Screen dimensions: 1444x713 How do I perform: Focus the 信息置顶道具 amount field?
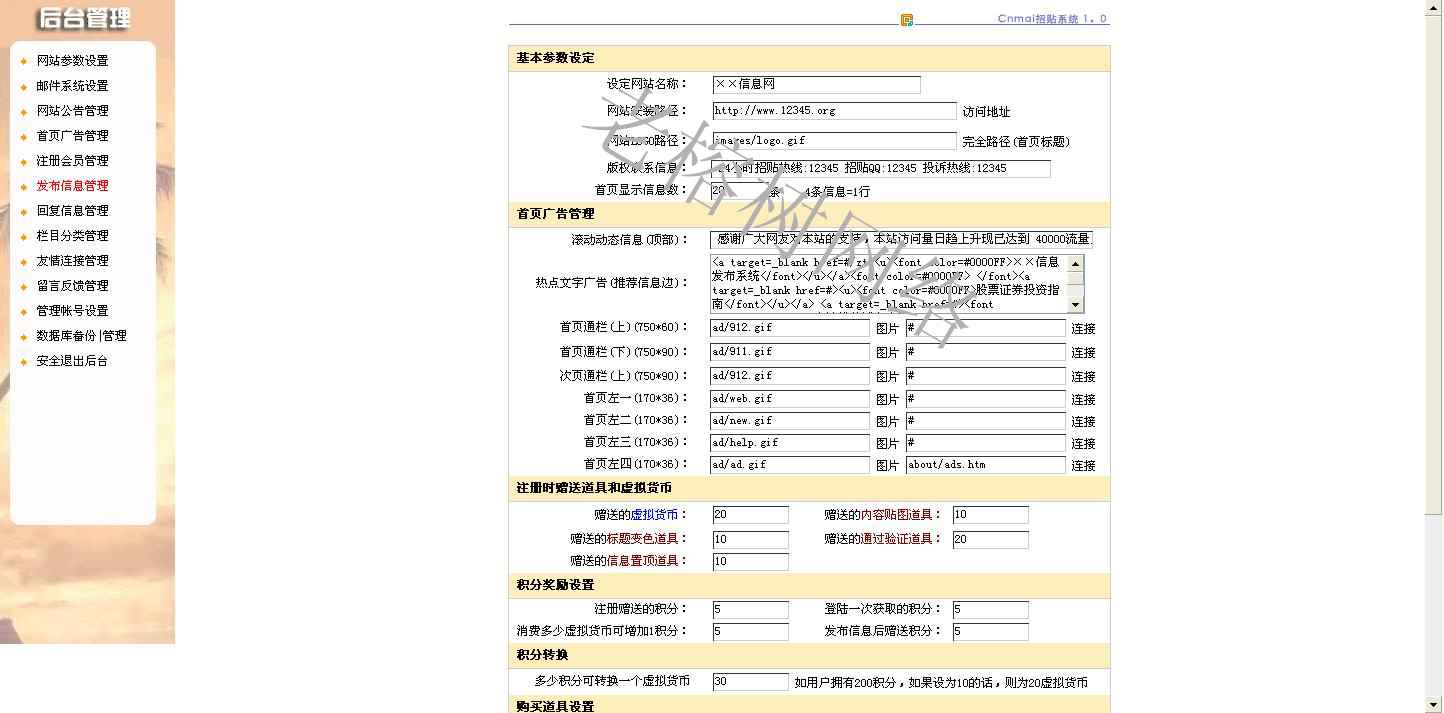[751, 562]
